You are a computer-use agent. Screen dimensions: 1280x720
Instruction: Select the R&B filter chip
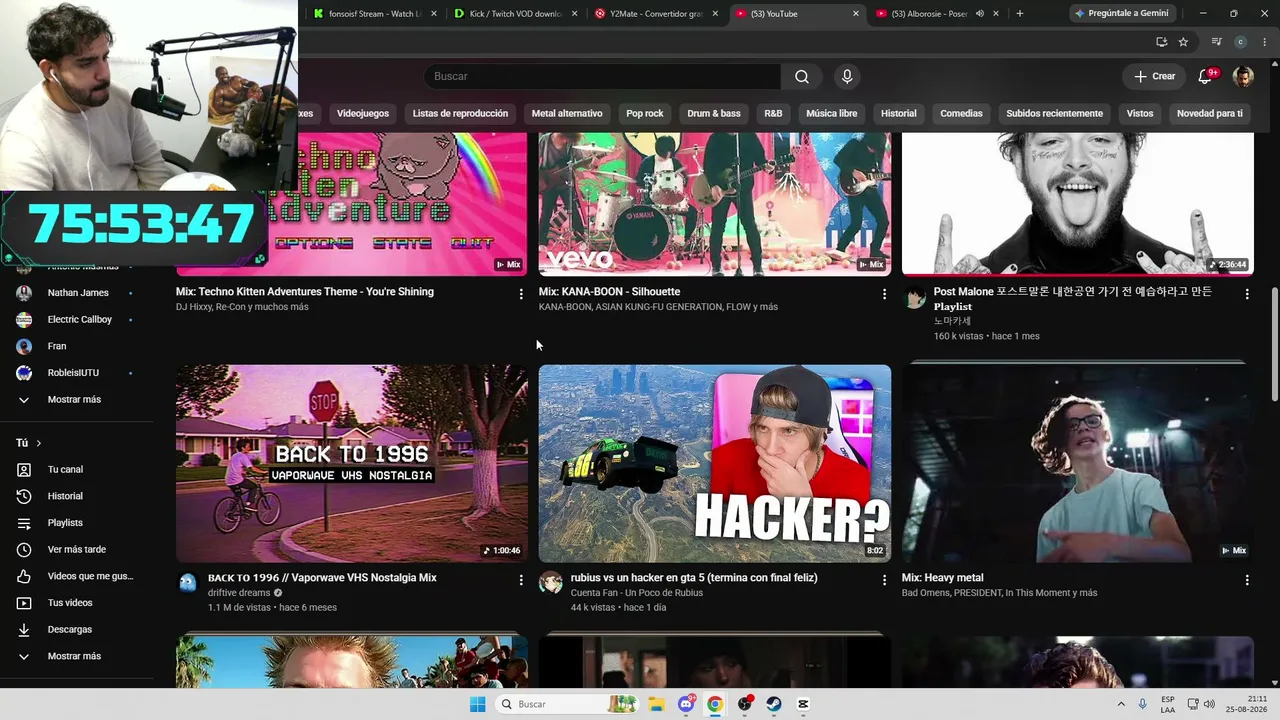(x=773, y=114)
